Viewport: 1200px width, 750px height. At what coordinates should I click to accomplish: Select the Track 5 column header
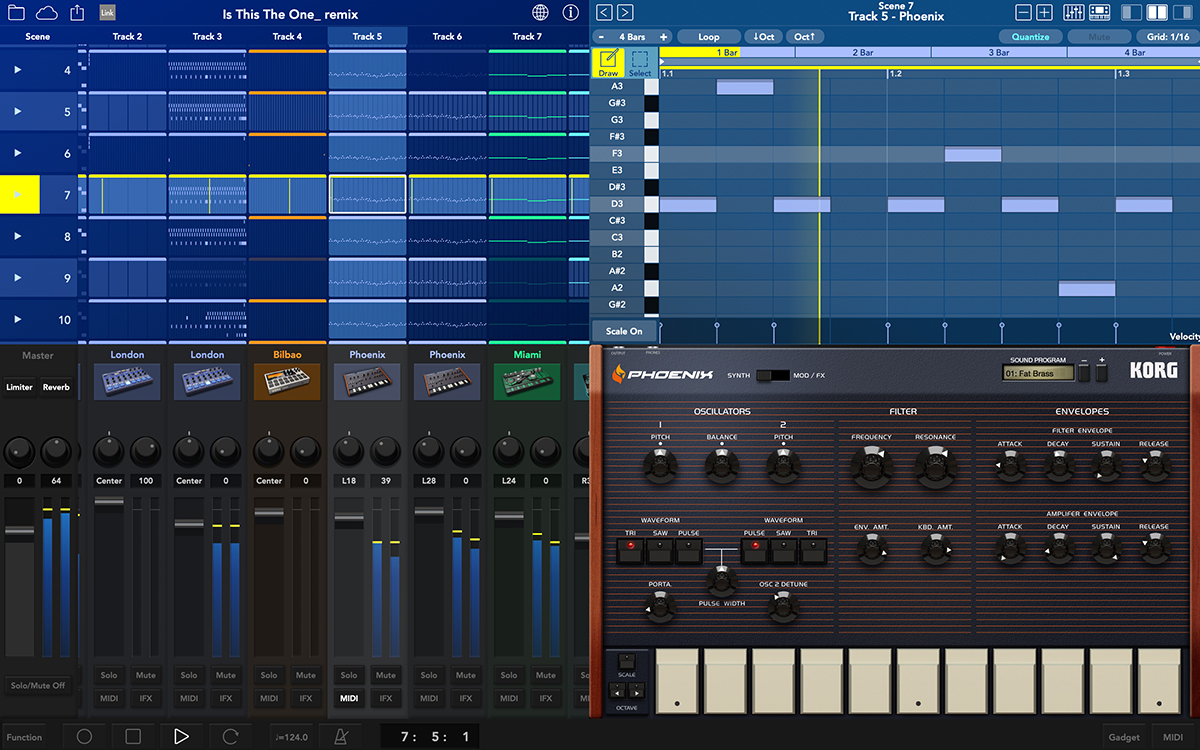[367, 35]
